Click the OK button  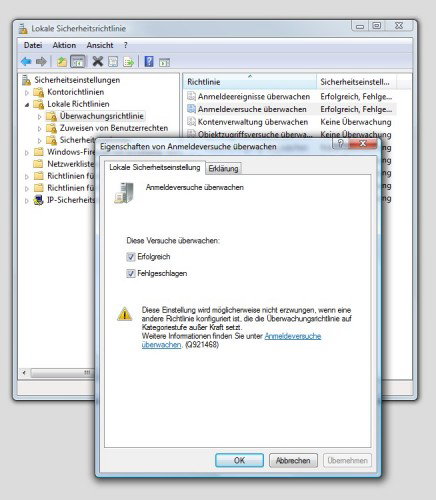click(x=239, y=460)
